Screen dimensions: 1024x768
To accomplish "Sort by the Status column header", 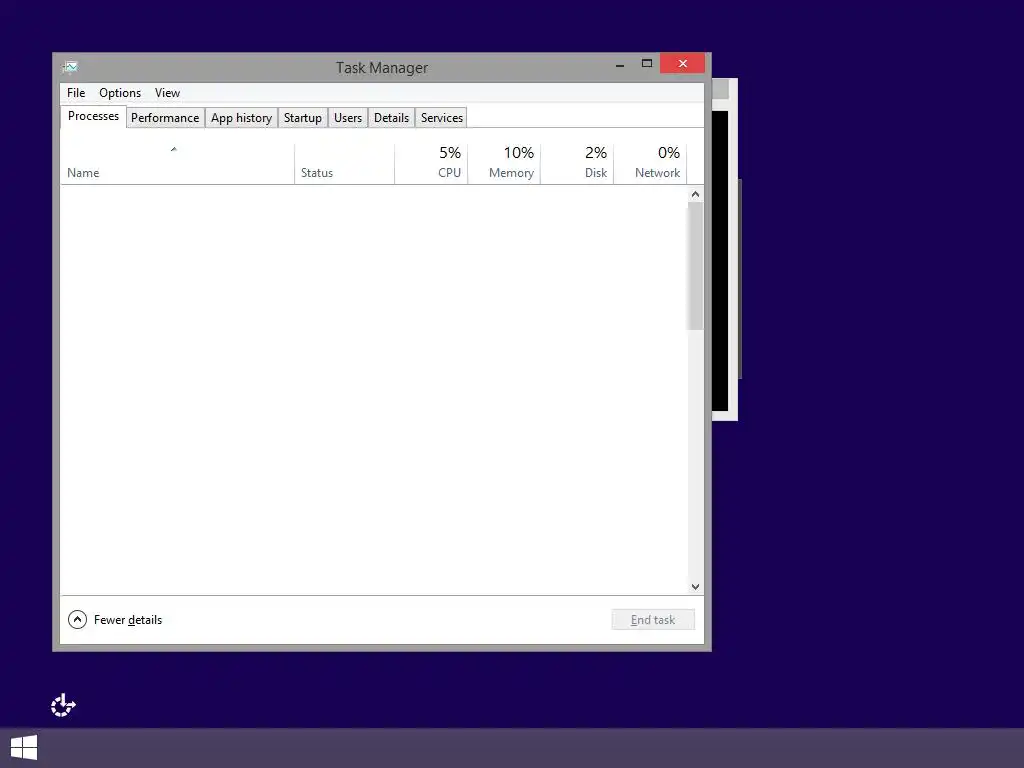I will [x=344, y=163].
